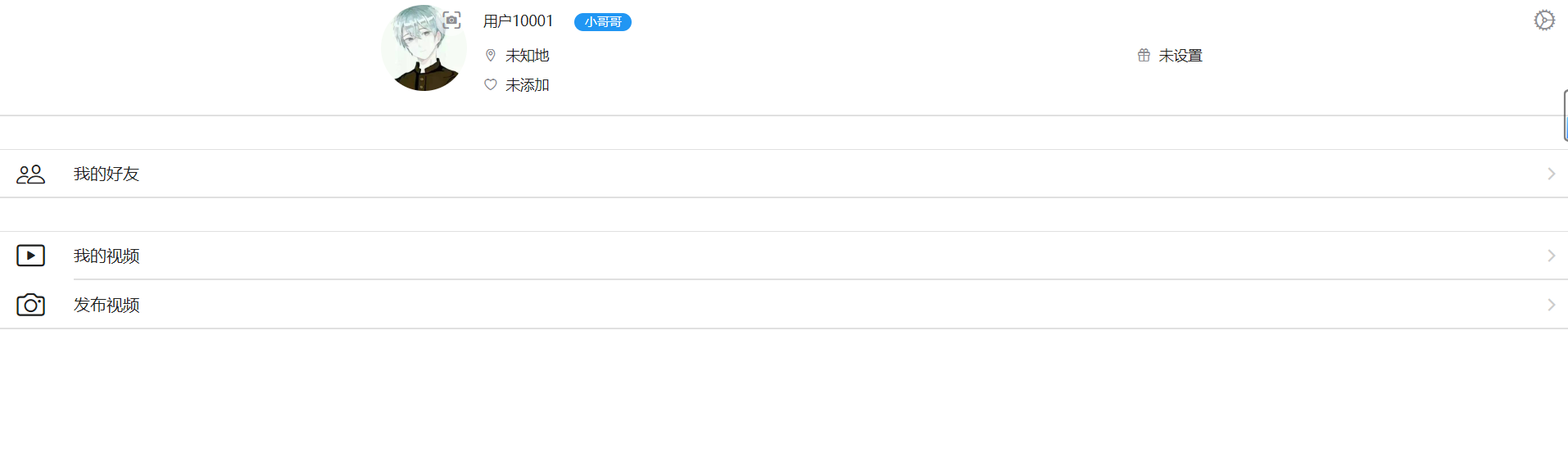The height and width of the screenshot is (462, 1568).
Task: Click the gift icon beside 未设置
Action: (x=1144, y=56)
